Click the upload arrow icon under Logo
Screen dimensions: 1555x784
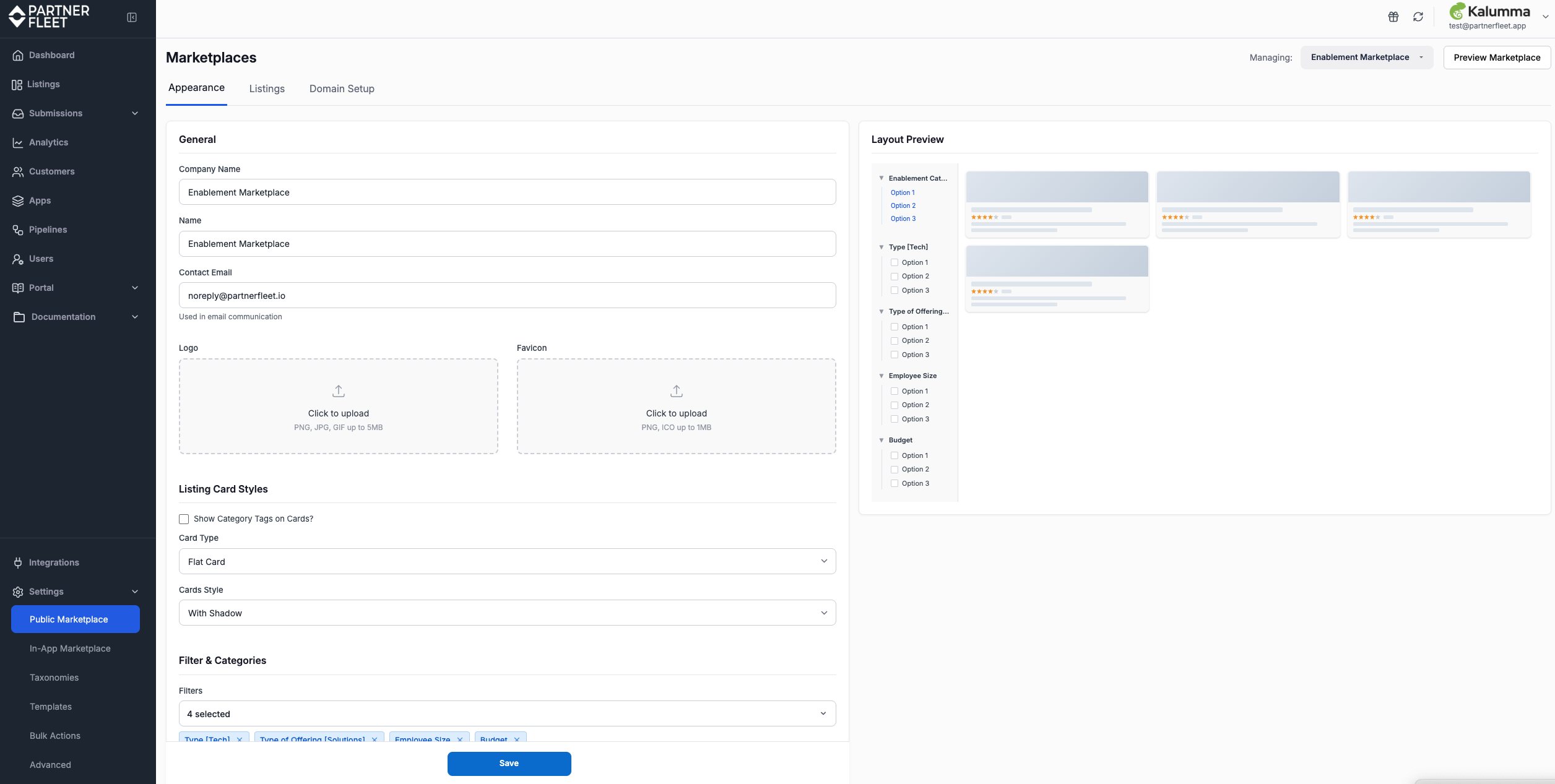click(339, 391)
